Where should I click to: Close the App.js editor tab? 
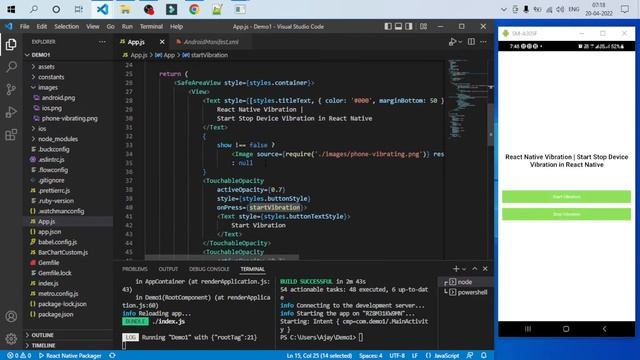tap(162, 42)
